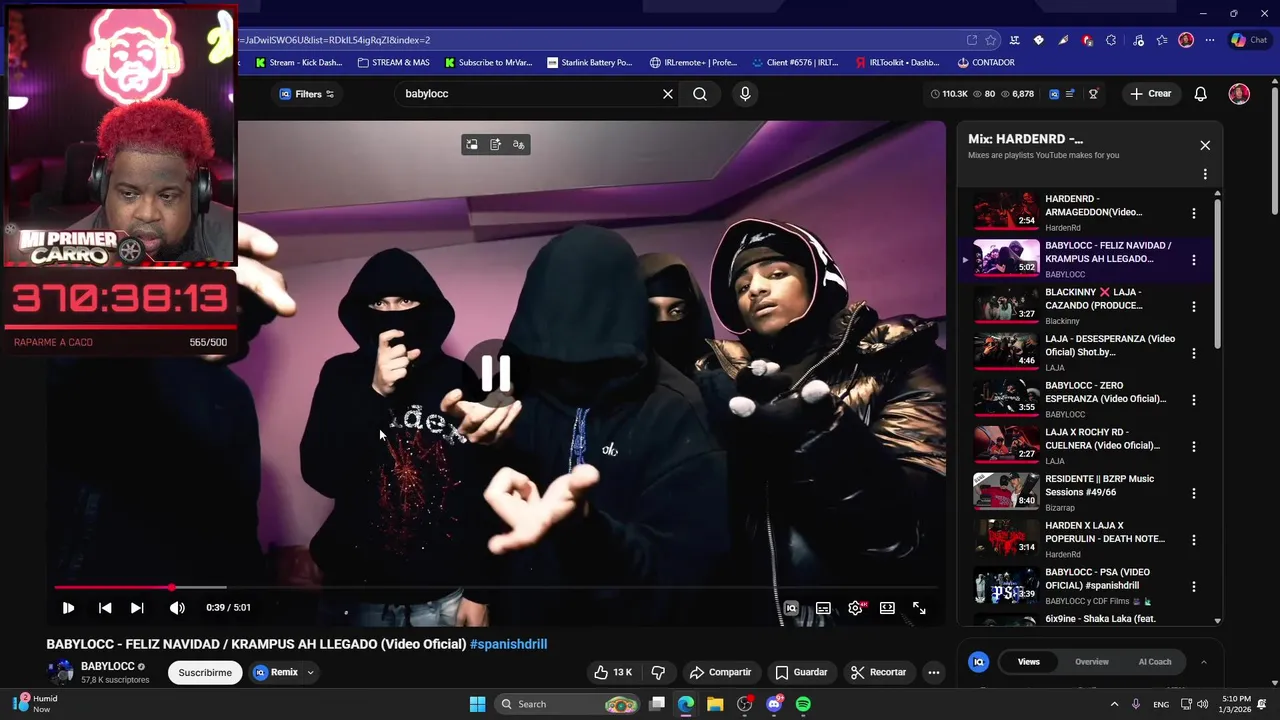Viewport: 1280px width, 720px height.
Task: Click the vidIQ Remix button
Action: click(x=276, y=672)
